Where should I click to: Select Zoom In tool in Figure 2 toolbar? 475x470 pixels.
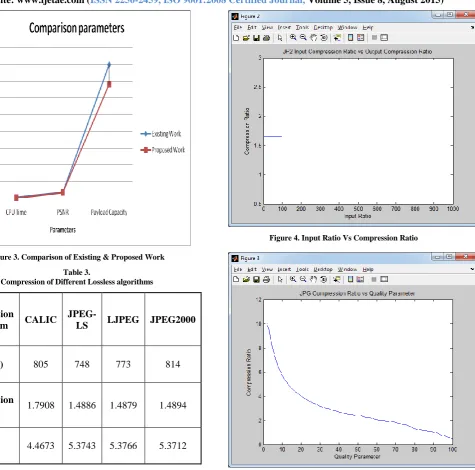[x=293, y=38]
